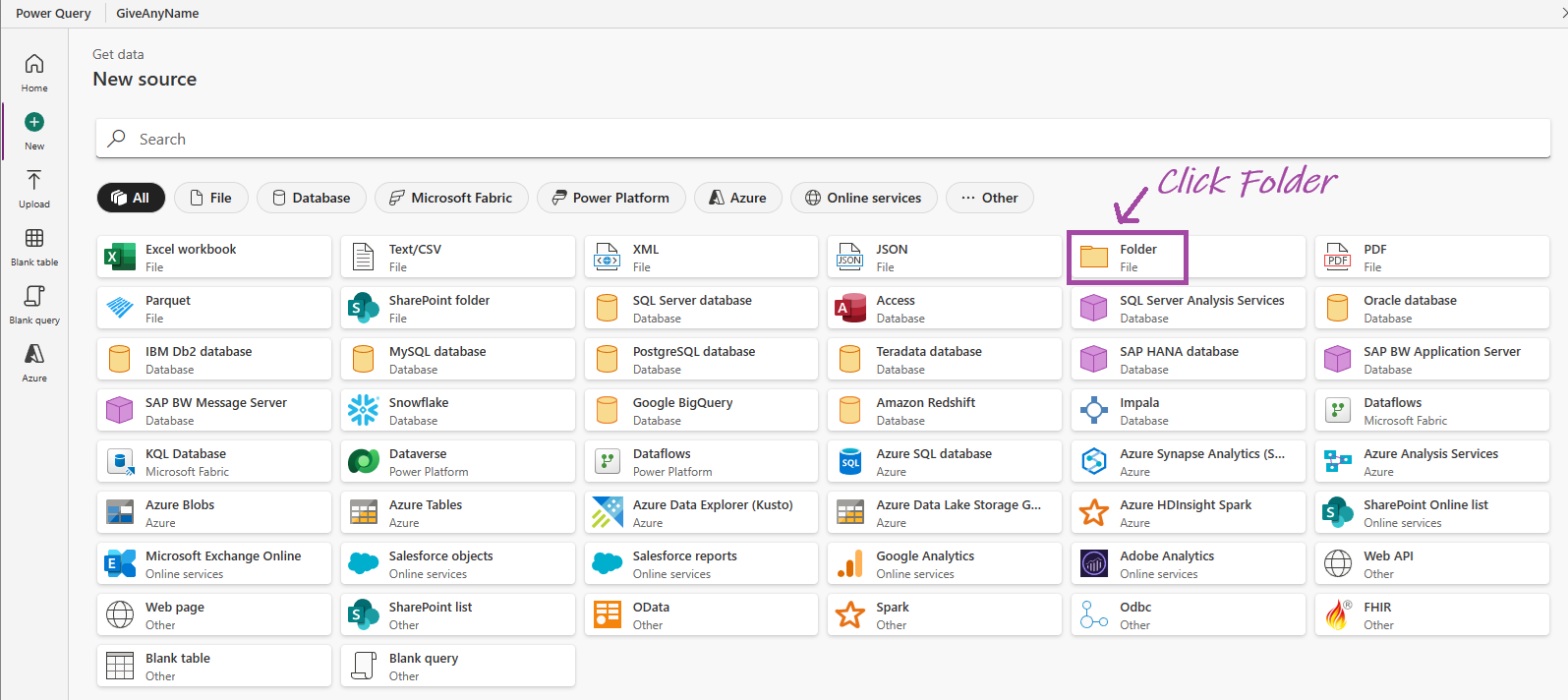Open Azure in the sidebar
1568x700 pixels.
[34, 363]
